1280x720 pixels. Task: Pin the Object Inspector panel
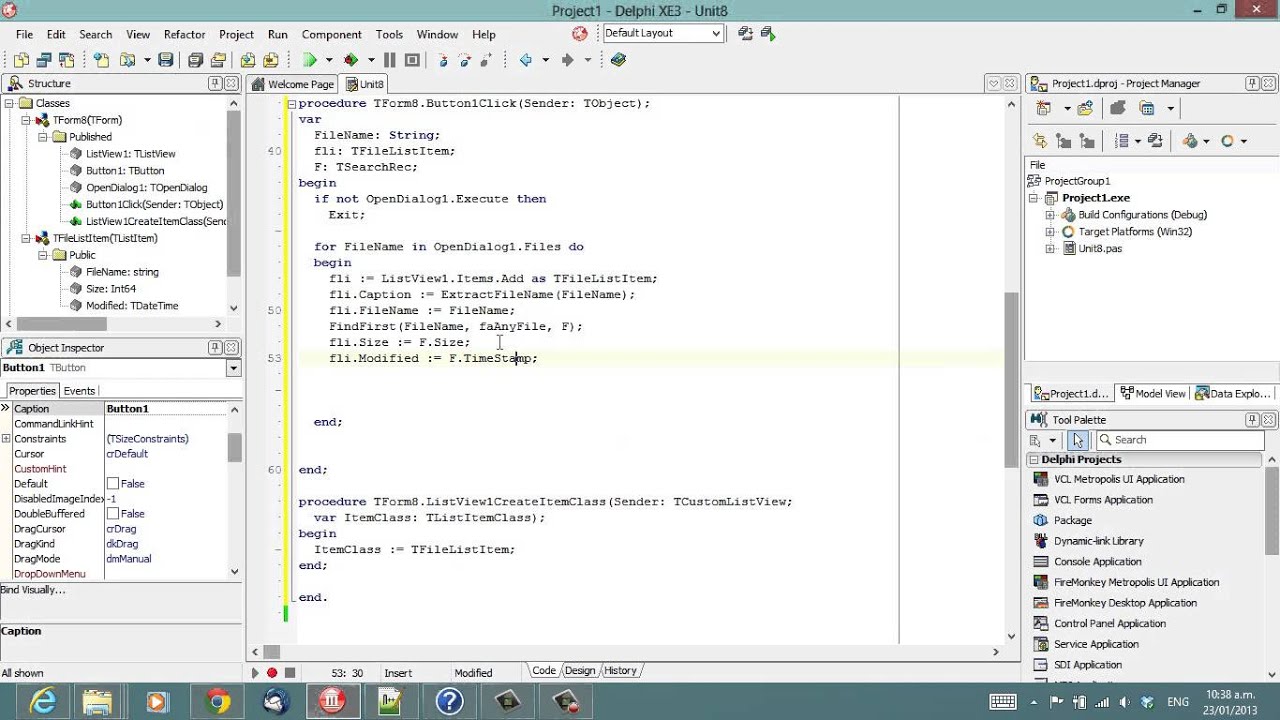215,347
